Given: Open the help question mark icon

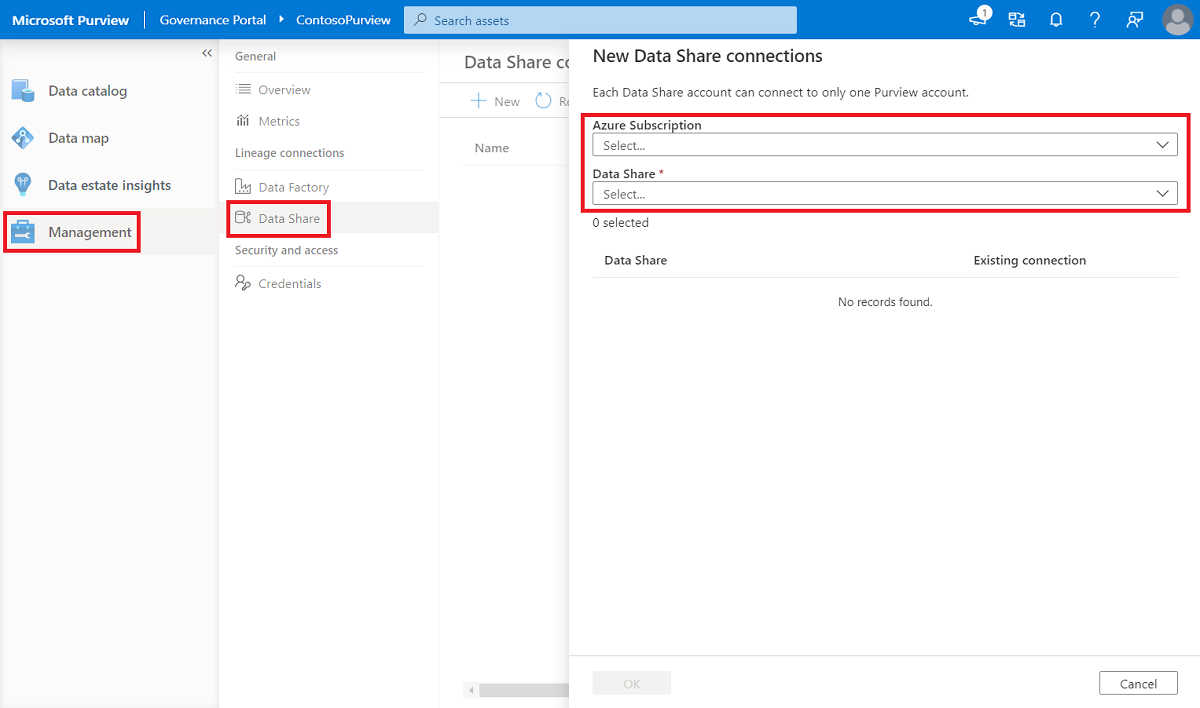Looking at the screenshot, I should pyautogui.click(x=1094, y=19).
